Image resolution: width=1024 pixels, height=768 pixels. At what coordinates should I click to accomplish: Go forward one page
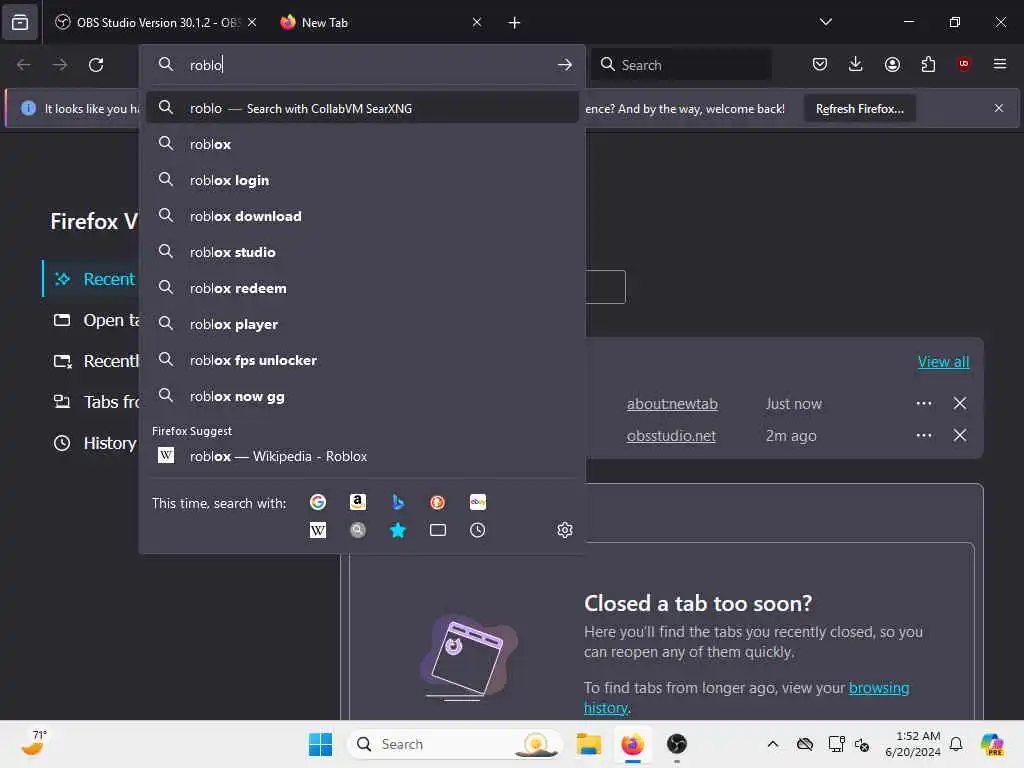pos(59,65)
